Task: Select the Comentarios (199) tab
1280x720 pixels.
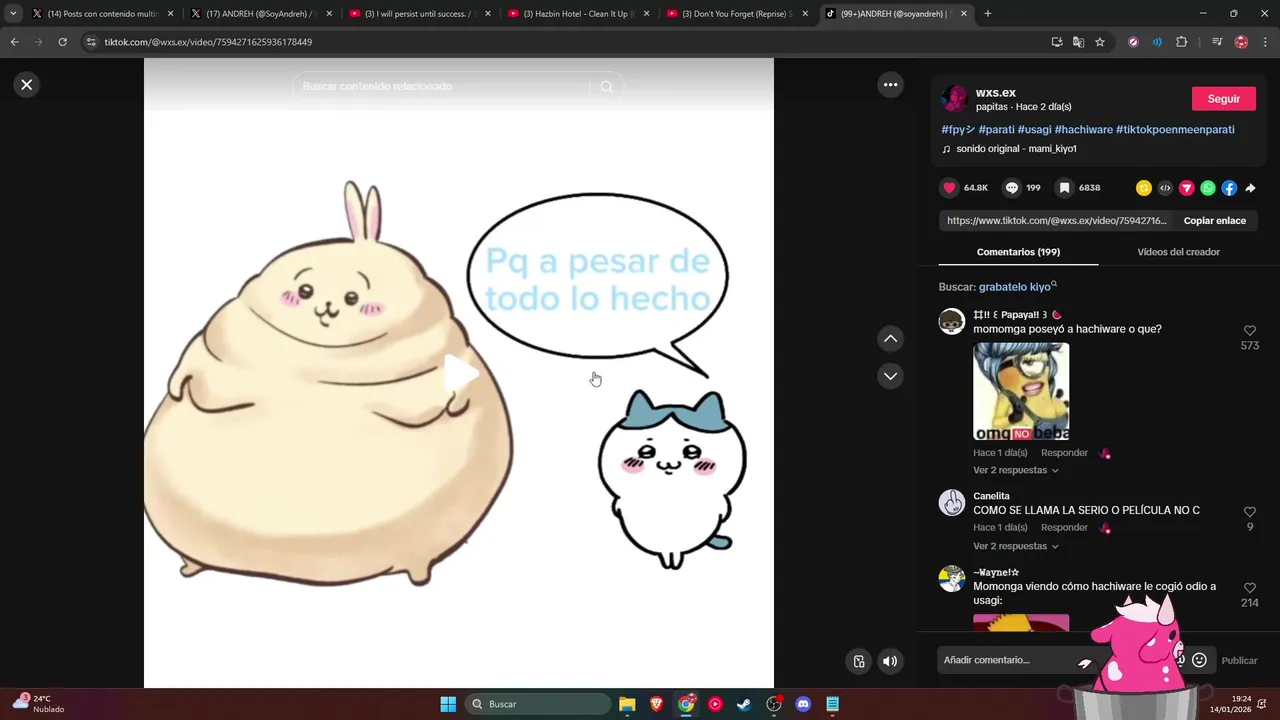Action: click(1018, 252)
